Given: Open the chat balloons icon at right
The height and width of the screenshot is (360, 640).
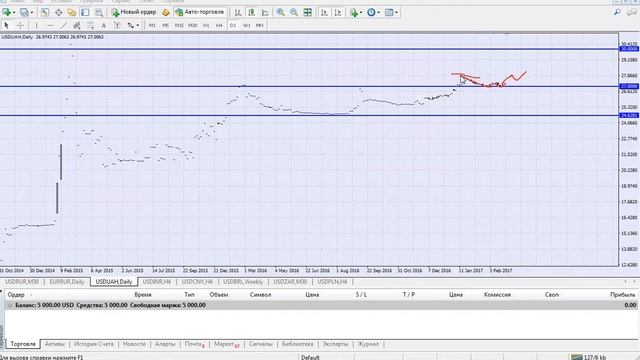Looking at the screenshot, I should click(631, 13).
